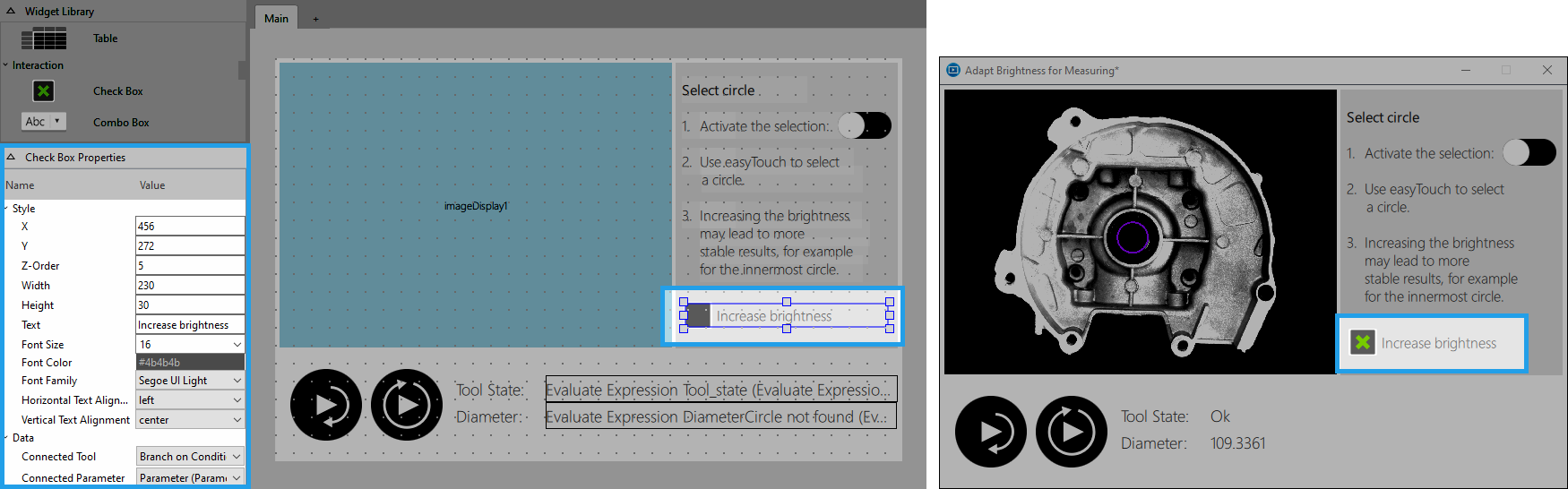Open the Vertical Text Alignment dropdown
This screenshot has height=489, width=1568.
tap(237, 420)
